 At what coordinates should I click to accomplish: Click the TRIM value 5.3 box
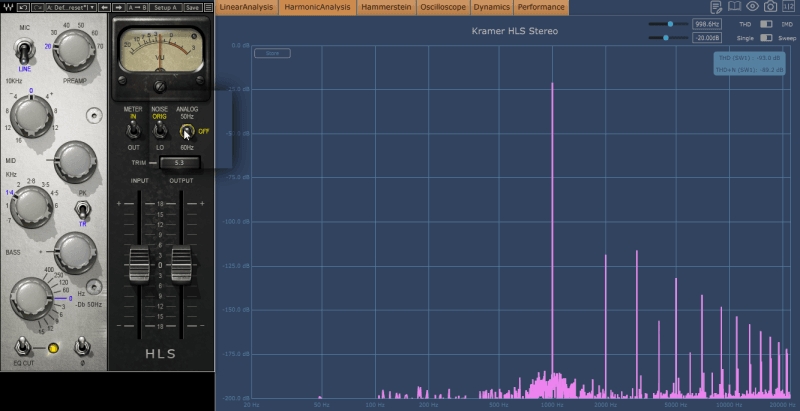tap(179, 163)
